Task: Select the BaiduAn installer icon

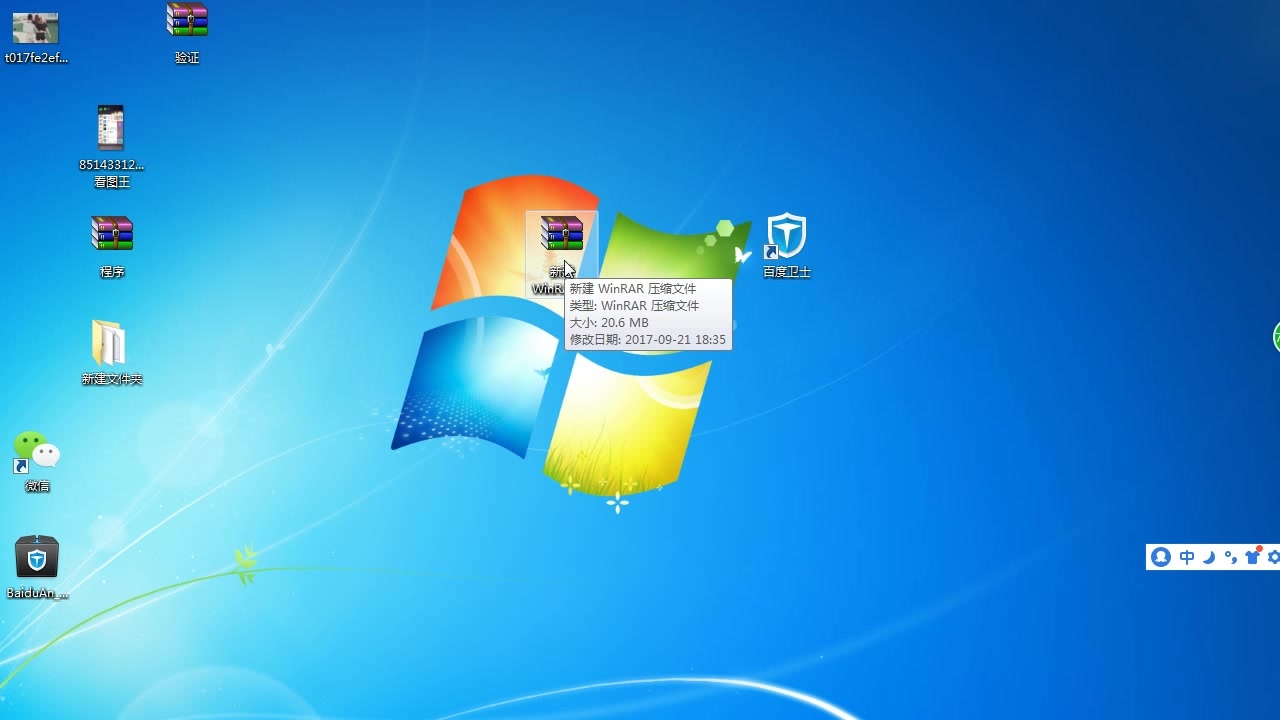Action: coord(37,557)
